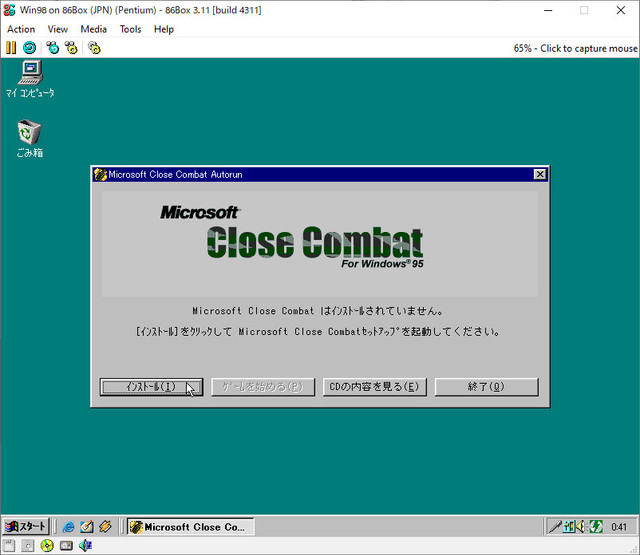
Task: Click the pen IME icon in system tray
Action: click(x=555, y=527)
